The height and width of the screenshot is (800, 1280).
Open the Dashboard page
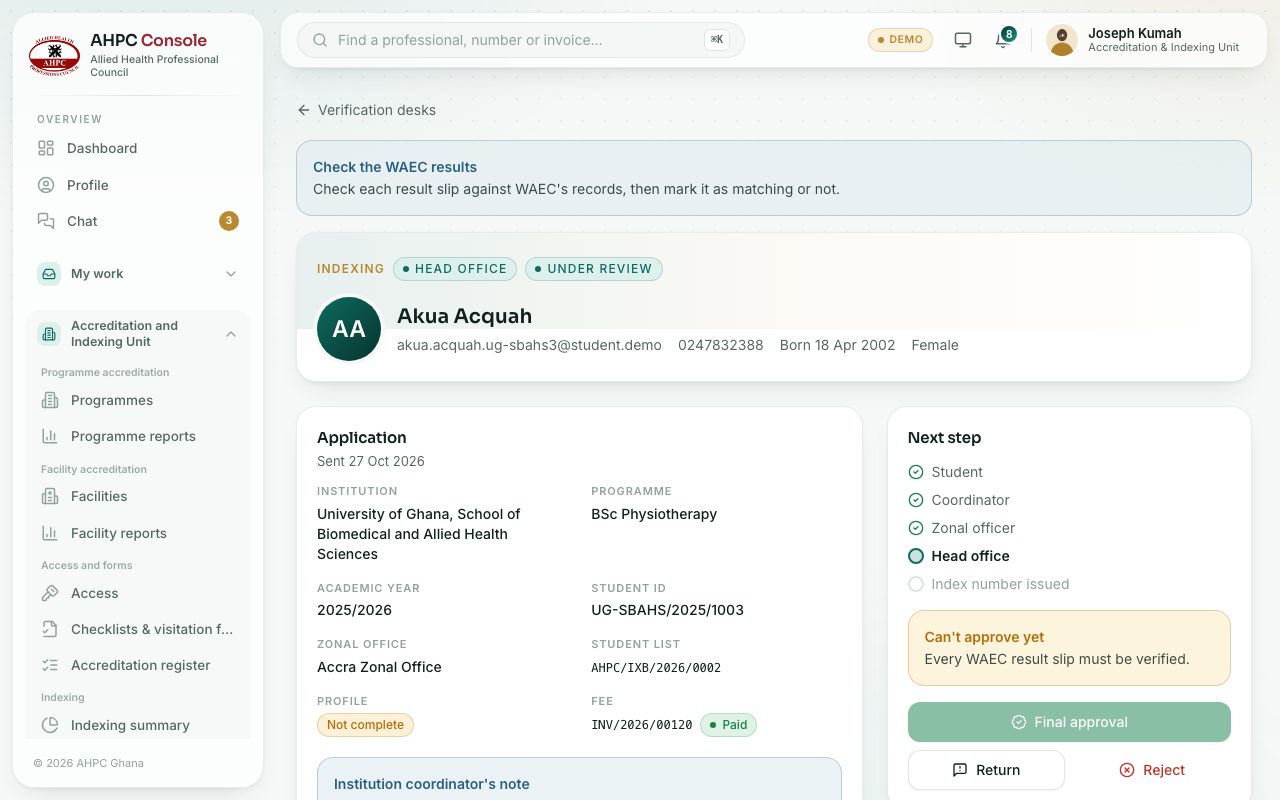click(x=138, y=148)
